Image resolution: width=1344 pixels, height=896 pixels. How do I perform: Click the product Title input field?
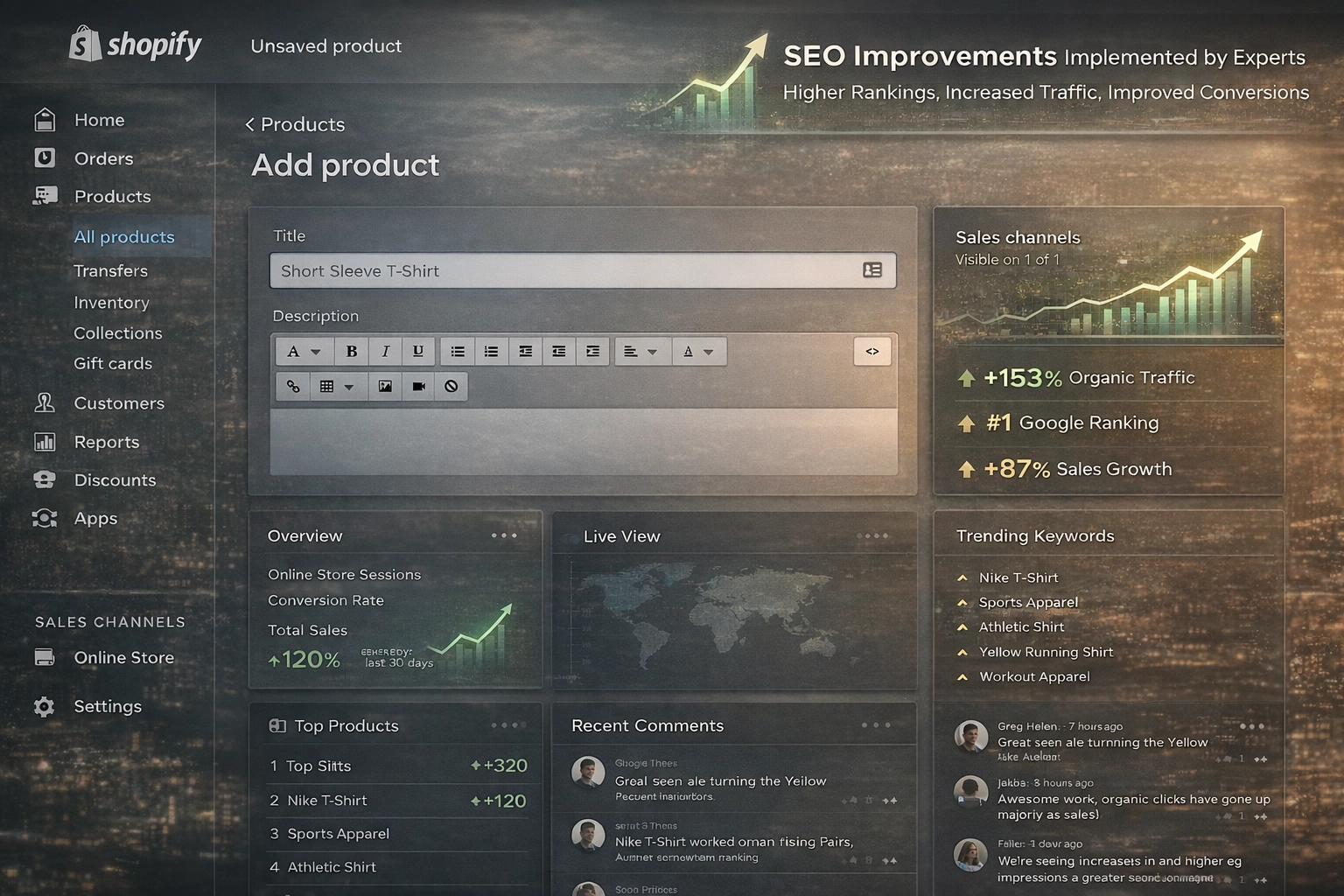564,271
